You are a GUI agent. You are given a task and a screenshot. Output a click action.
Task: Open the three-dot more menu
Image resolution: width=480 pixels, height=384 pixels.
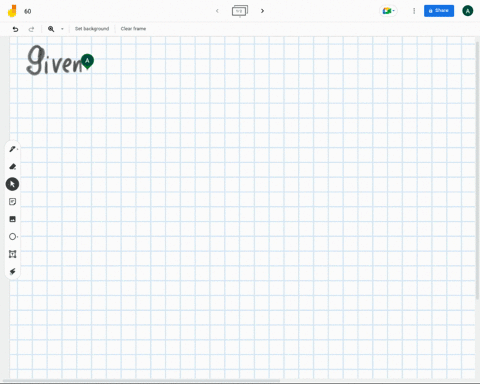click(414, 11)
